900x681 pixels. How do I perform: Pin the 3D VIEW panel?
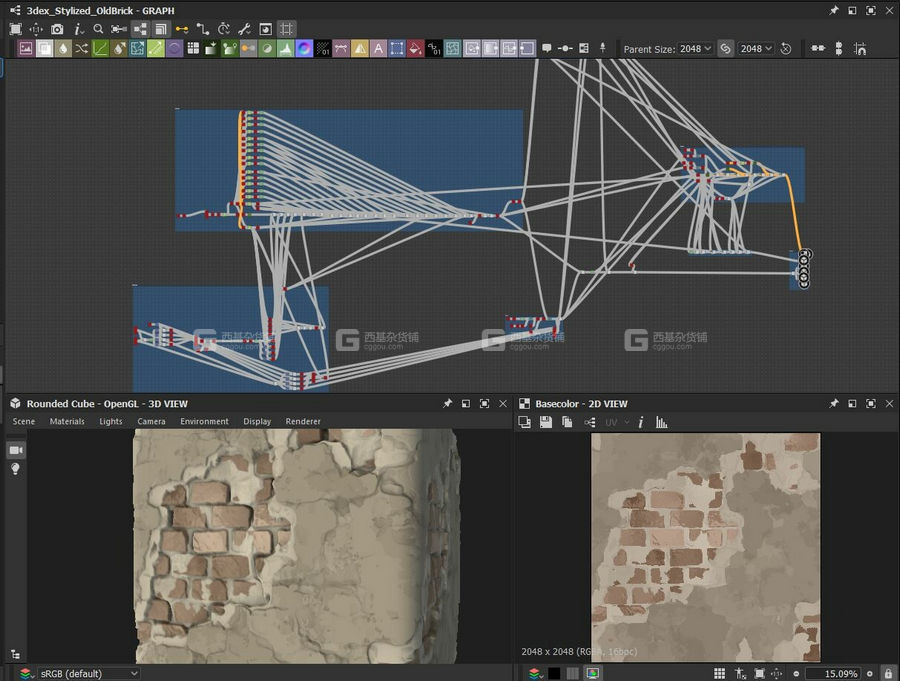coord(447,404)
